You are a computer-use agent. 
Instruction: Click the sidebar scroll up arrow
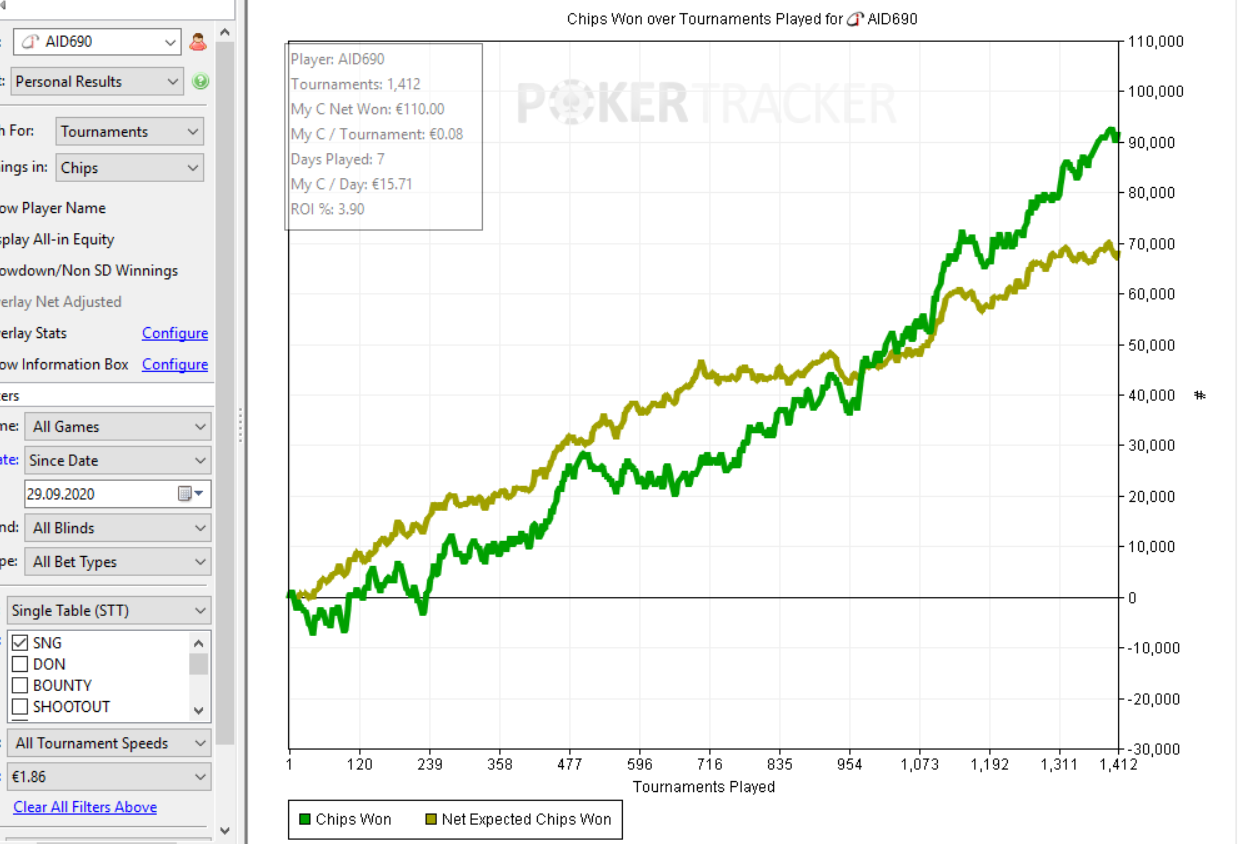224,33
